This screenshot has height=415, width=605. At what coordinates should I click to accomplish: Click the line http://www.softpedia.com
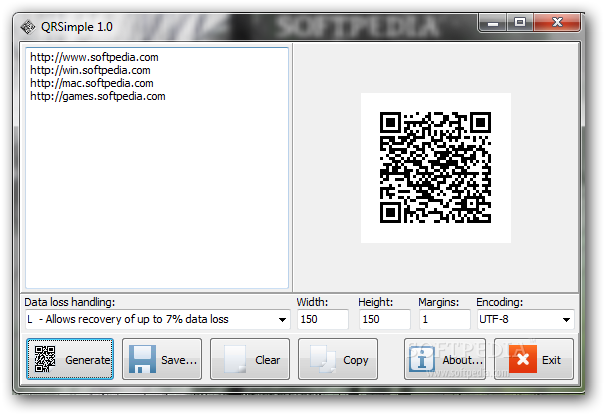pyautogui.click(x=94, y=57)
